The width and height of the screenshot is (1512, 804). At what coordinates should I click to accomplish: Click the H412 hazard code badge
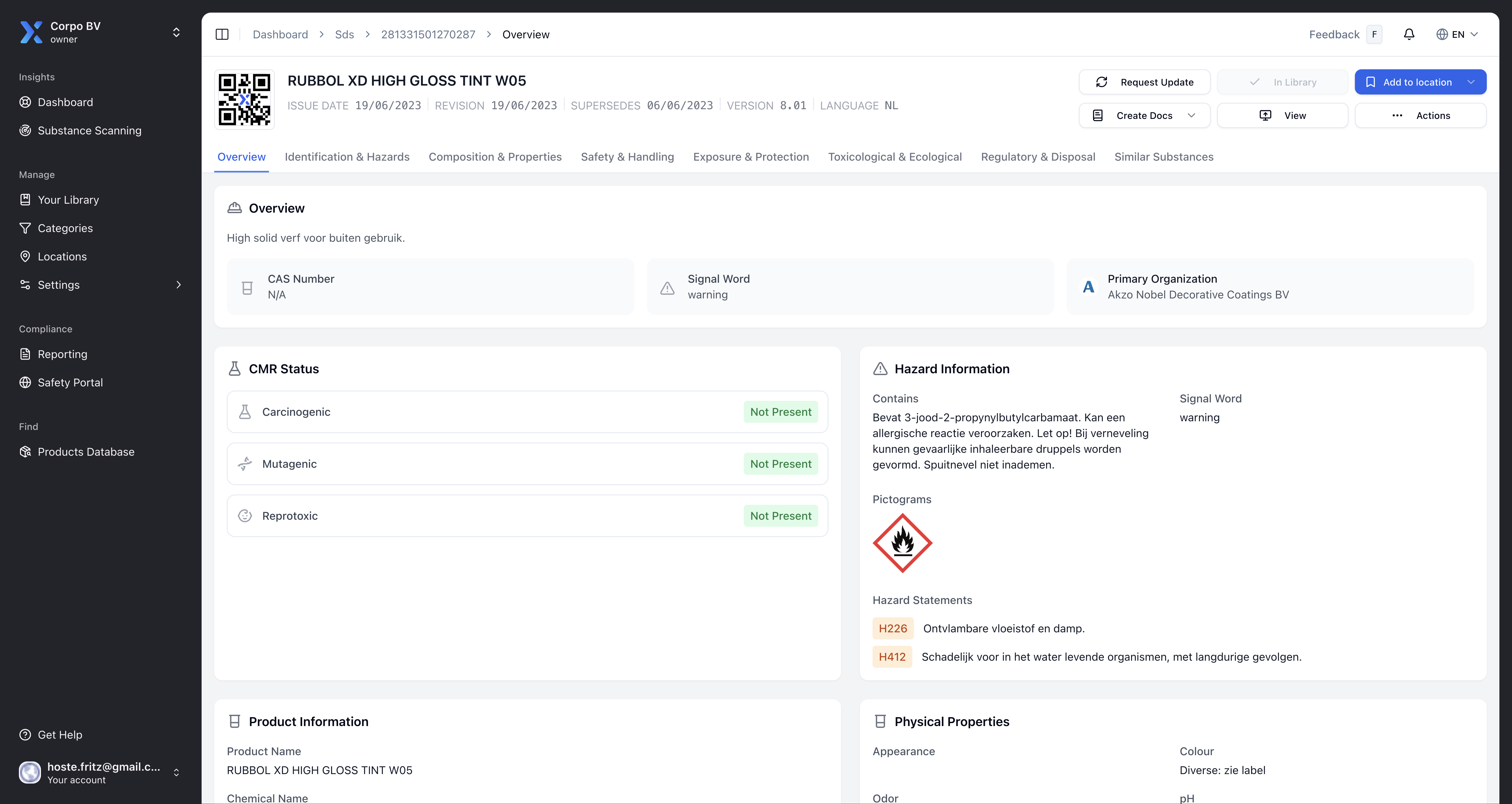tap(892, 657)
